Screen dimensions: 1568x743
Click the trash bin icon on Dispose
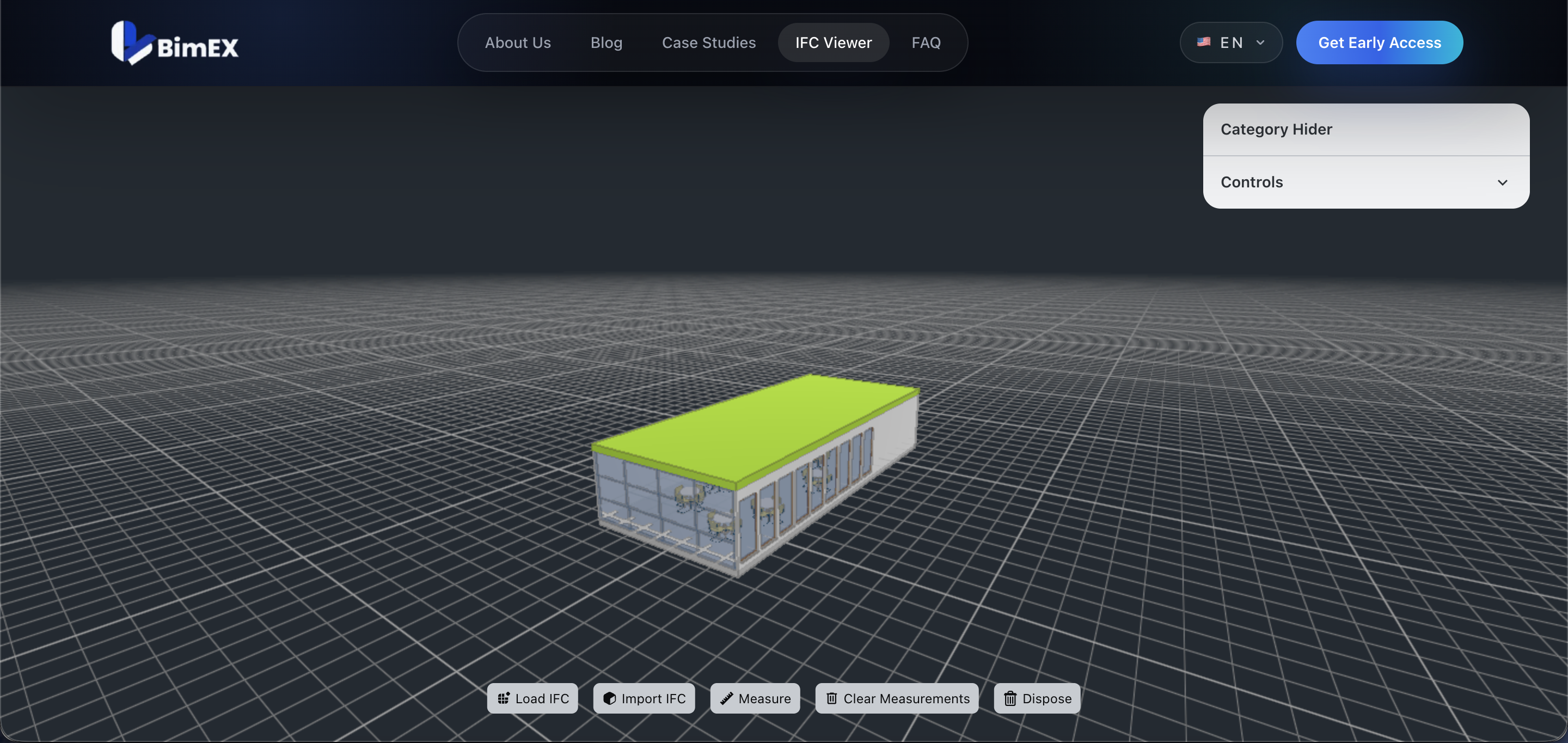1010,698
